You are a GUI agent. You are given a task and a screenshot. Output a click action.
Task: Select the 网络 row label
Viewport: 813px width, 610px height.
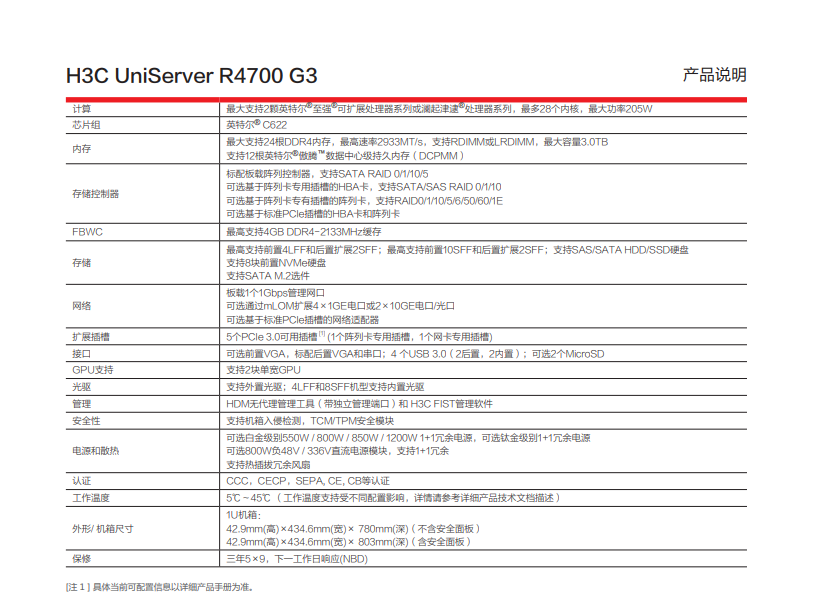(81, 306)
